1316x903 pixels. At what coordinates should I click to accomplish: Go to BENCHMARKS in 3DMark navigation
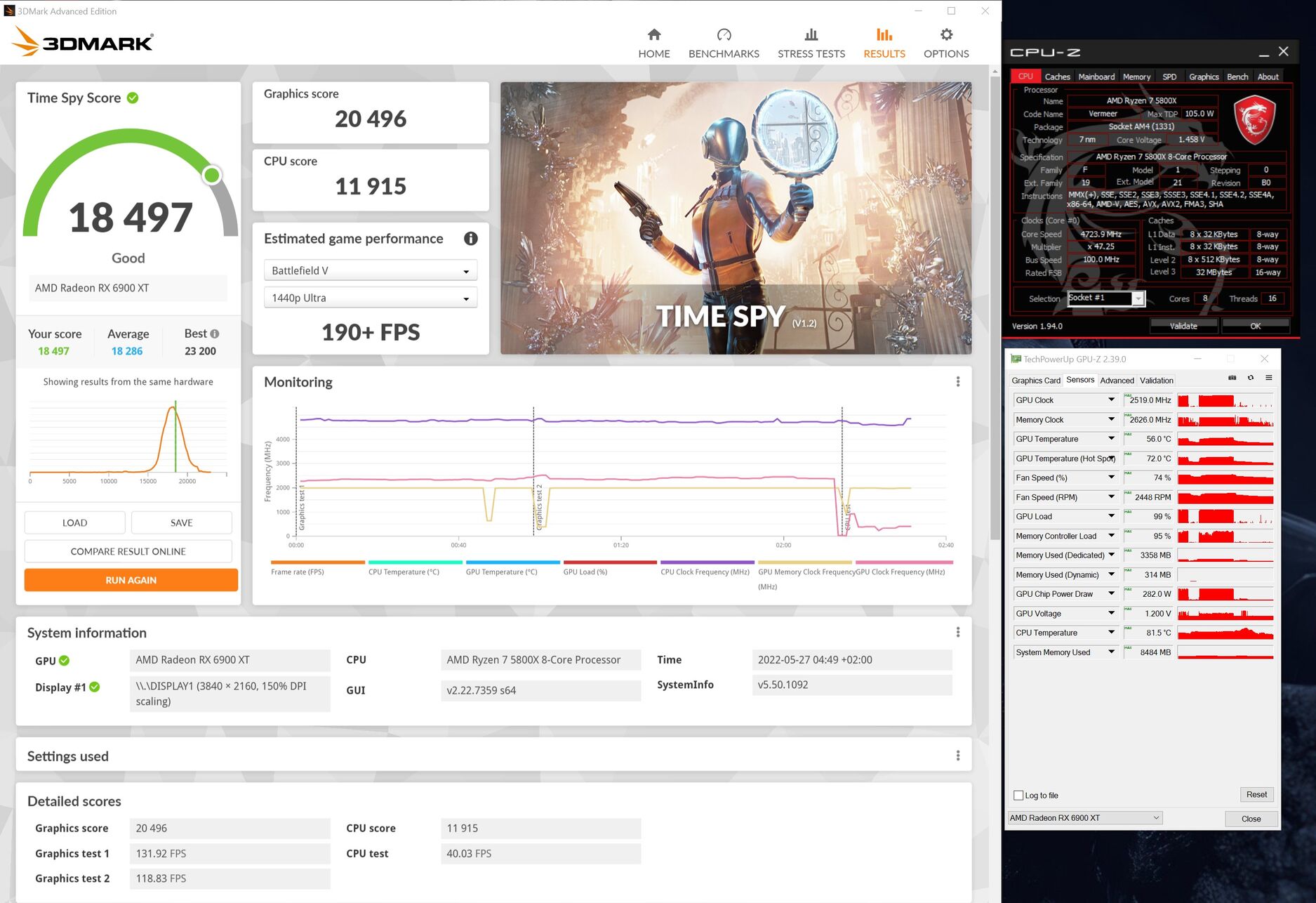724,44
